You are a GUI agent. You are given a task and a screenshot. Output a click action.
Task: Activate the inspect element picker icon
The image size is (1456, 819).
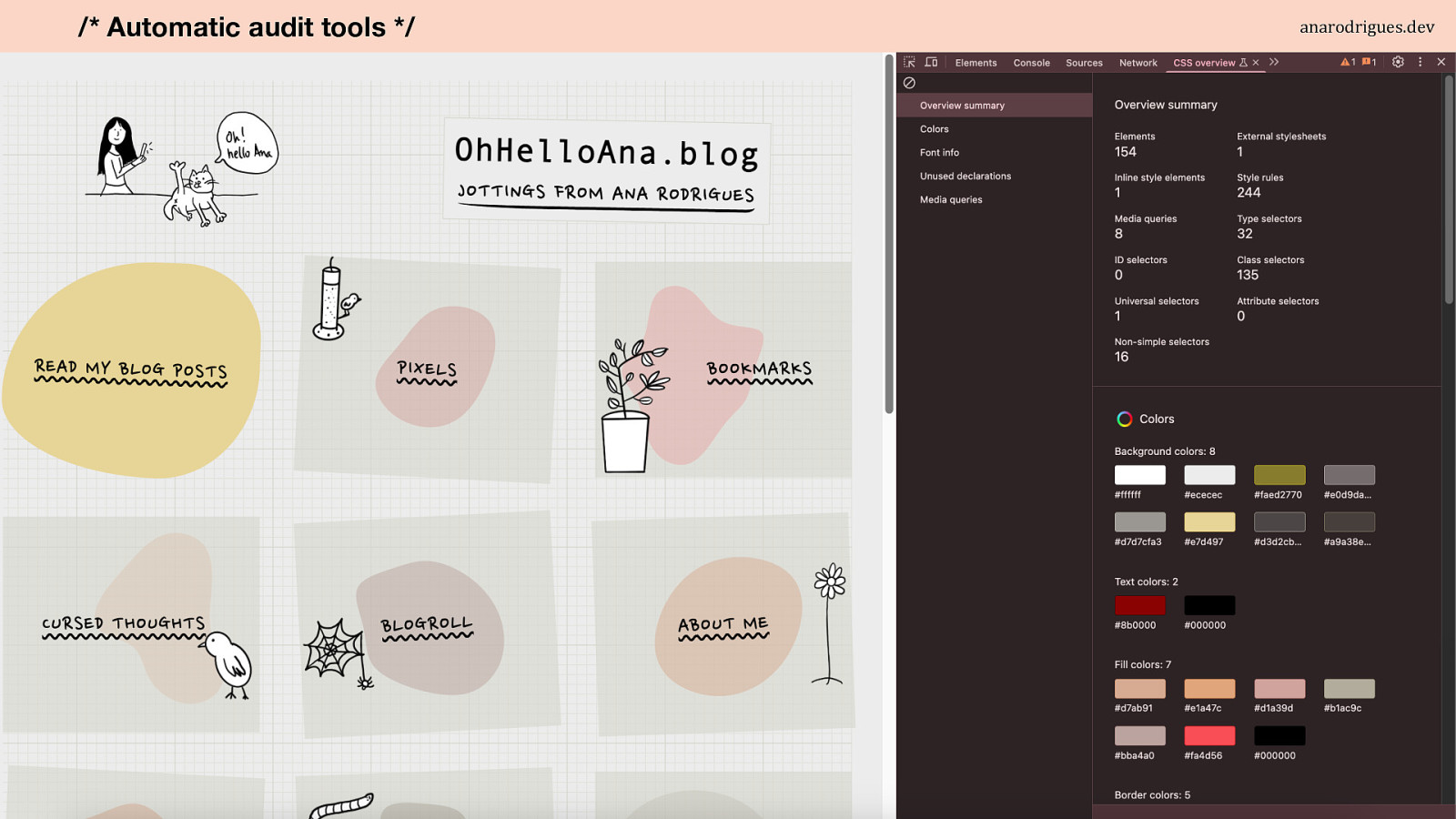coord(909,62)
